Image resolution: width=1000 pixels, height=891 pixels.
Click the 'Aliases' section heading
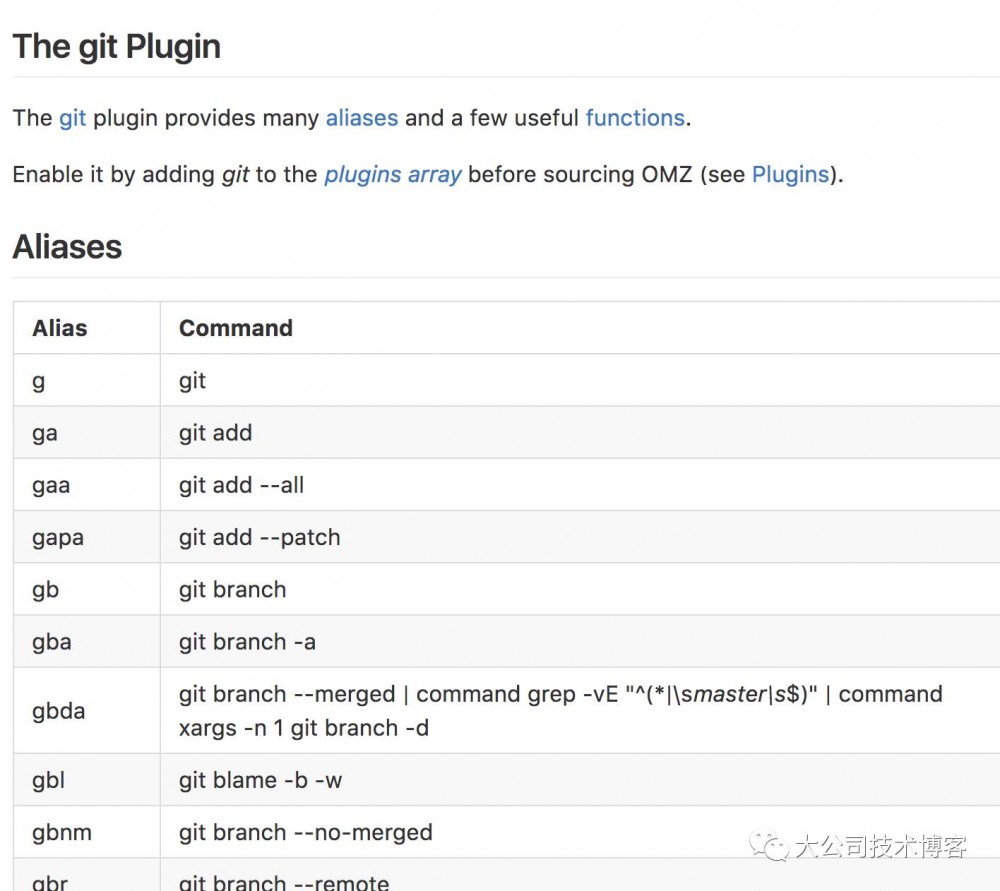(67, 247)
